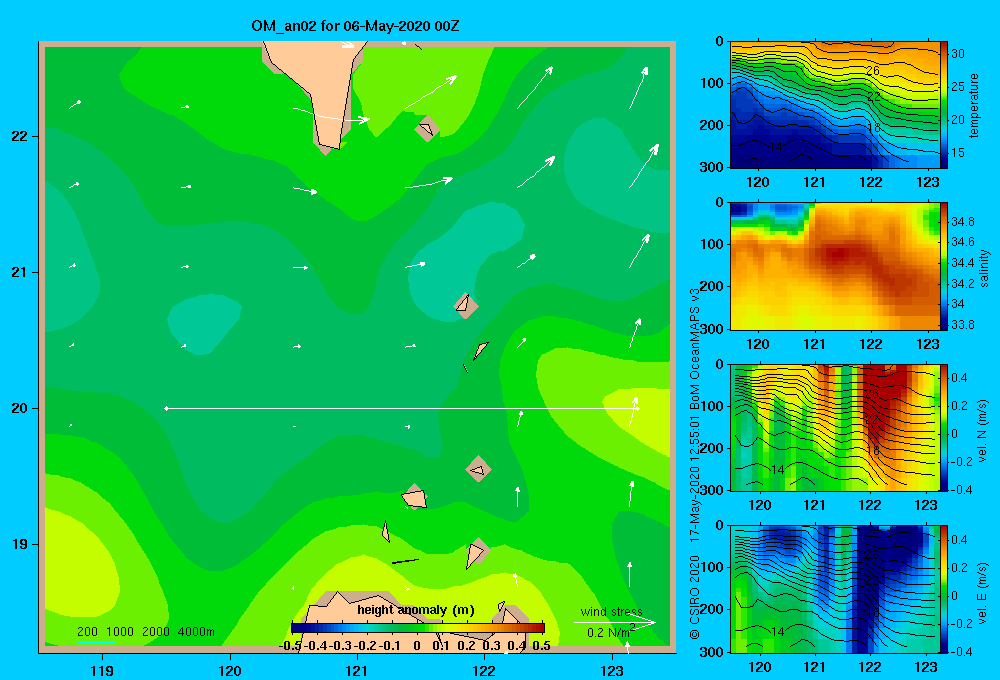Click the white transect line along 20°N

[x=402, y=408]
